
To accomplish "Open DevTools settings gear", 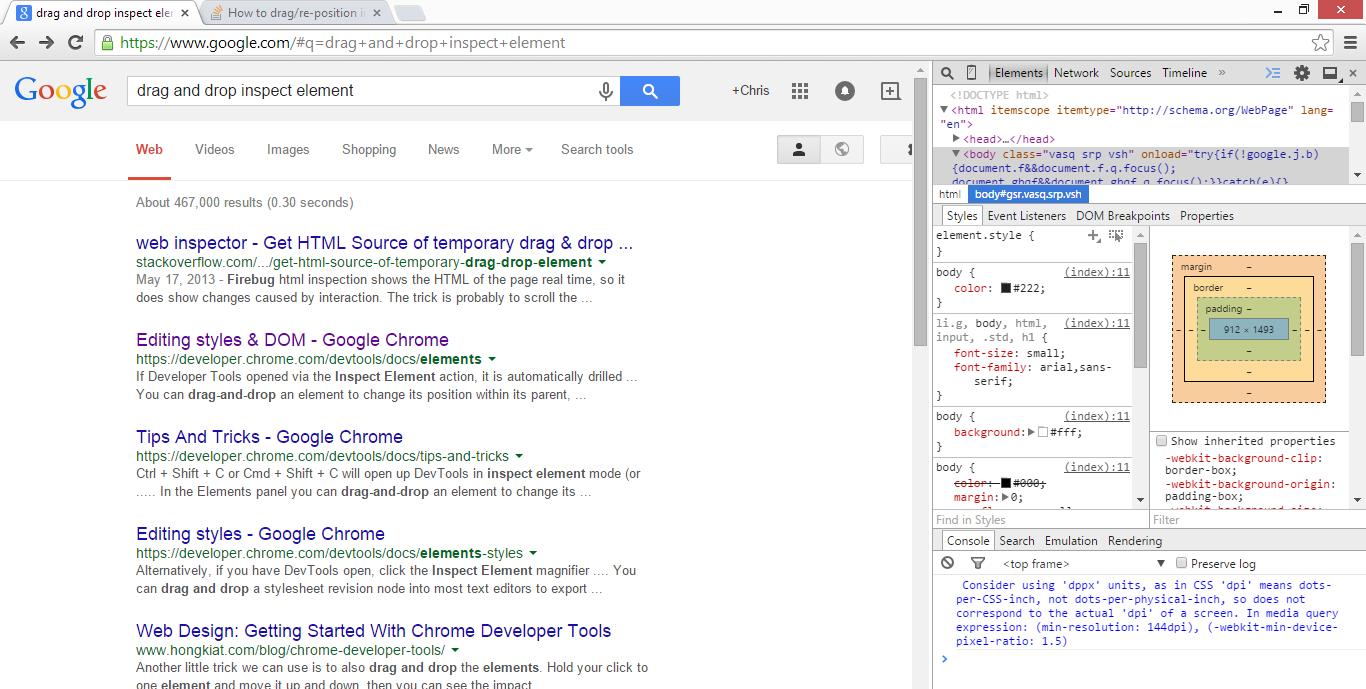I will tap(1301, 73).
